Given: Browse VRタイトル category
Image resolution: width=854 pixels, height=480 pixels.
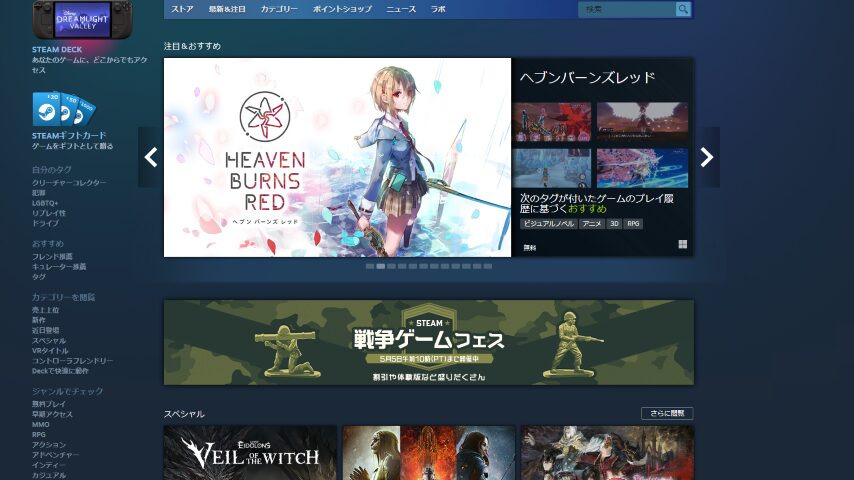Looking at the screenshot, I should 50,351.
